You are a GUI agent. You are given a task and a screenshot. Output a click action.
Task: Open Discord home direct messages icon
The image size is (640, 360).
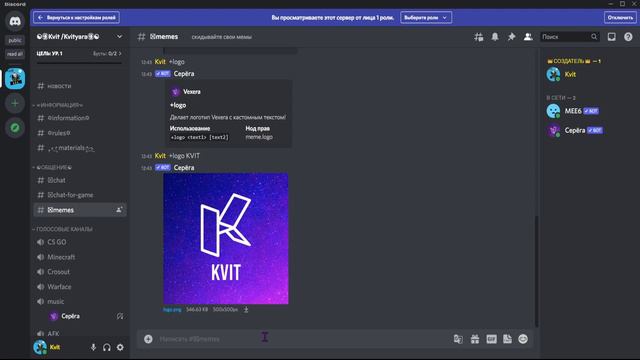click(15, 21)
